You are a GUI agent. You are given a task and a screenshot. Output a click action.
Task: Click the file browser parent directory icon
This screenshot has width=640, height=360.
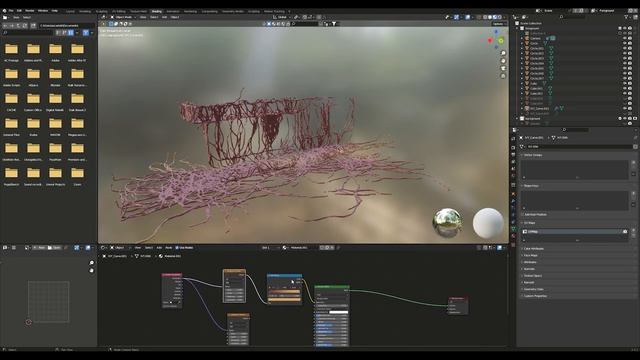18,25
